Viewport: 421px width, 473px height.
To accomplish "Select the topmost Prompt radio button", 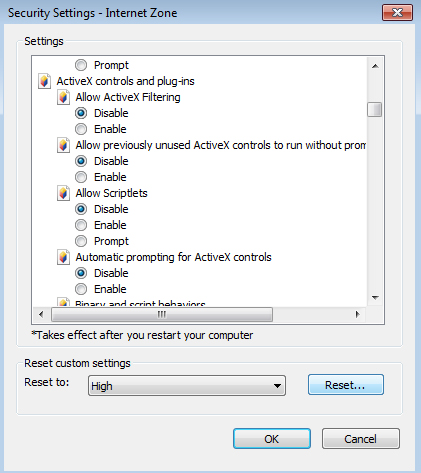I will point(81,65).
